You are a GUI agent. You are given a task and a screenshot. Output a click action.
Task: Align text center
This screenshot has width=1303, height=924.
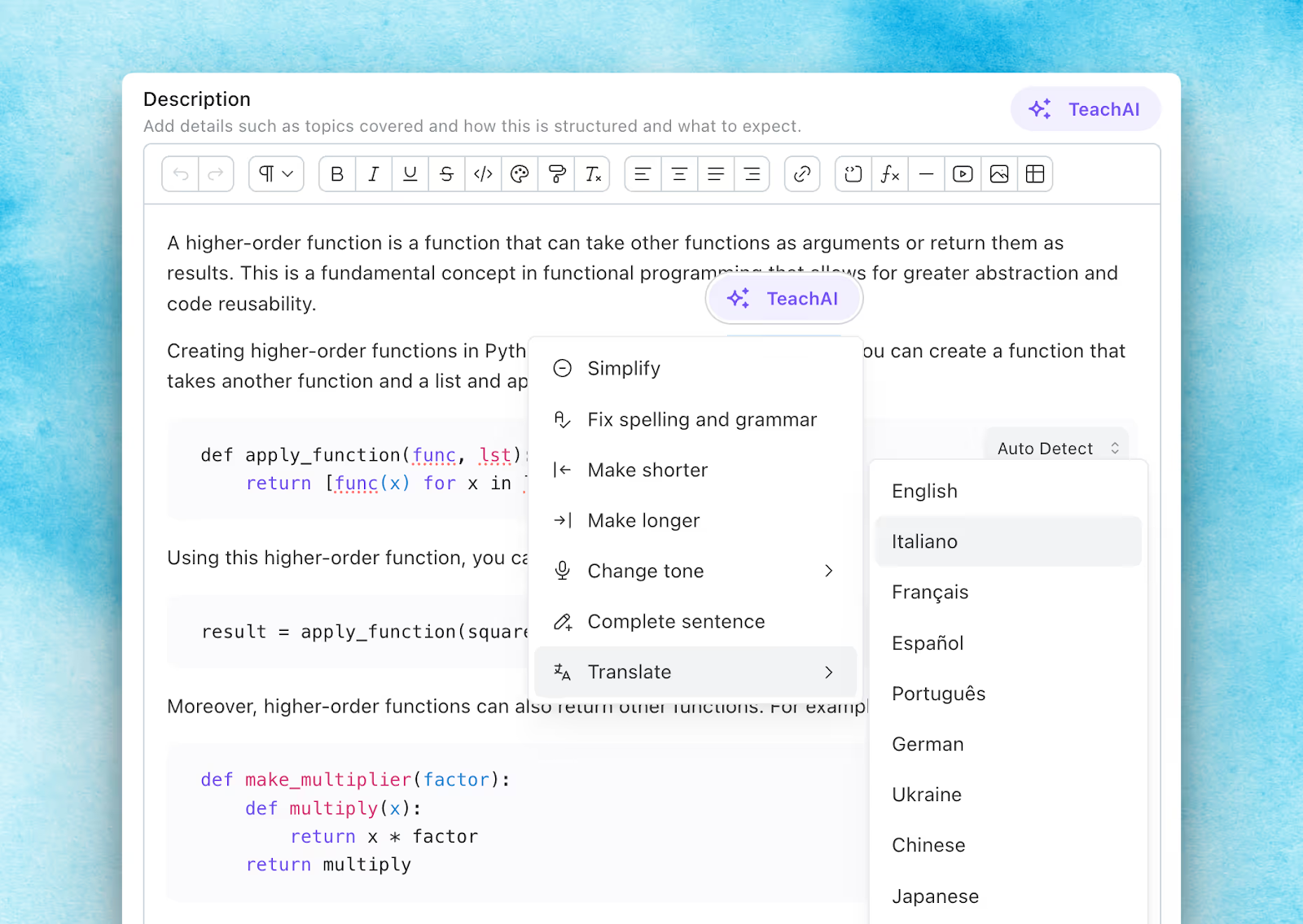pos(679,174)
